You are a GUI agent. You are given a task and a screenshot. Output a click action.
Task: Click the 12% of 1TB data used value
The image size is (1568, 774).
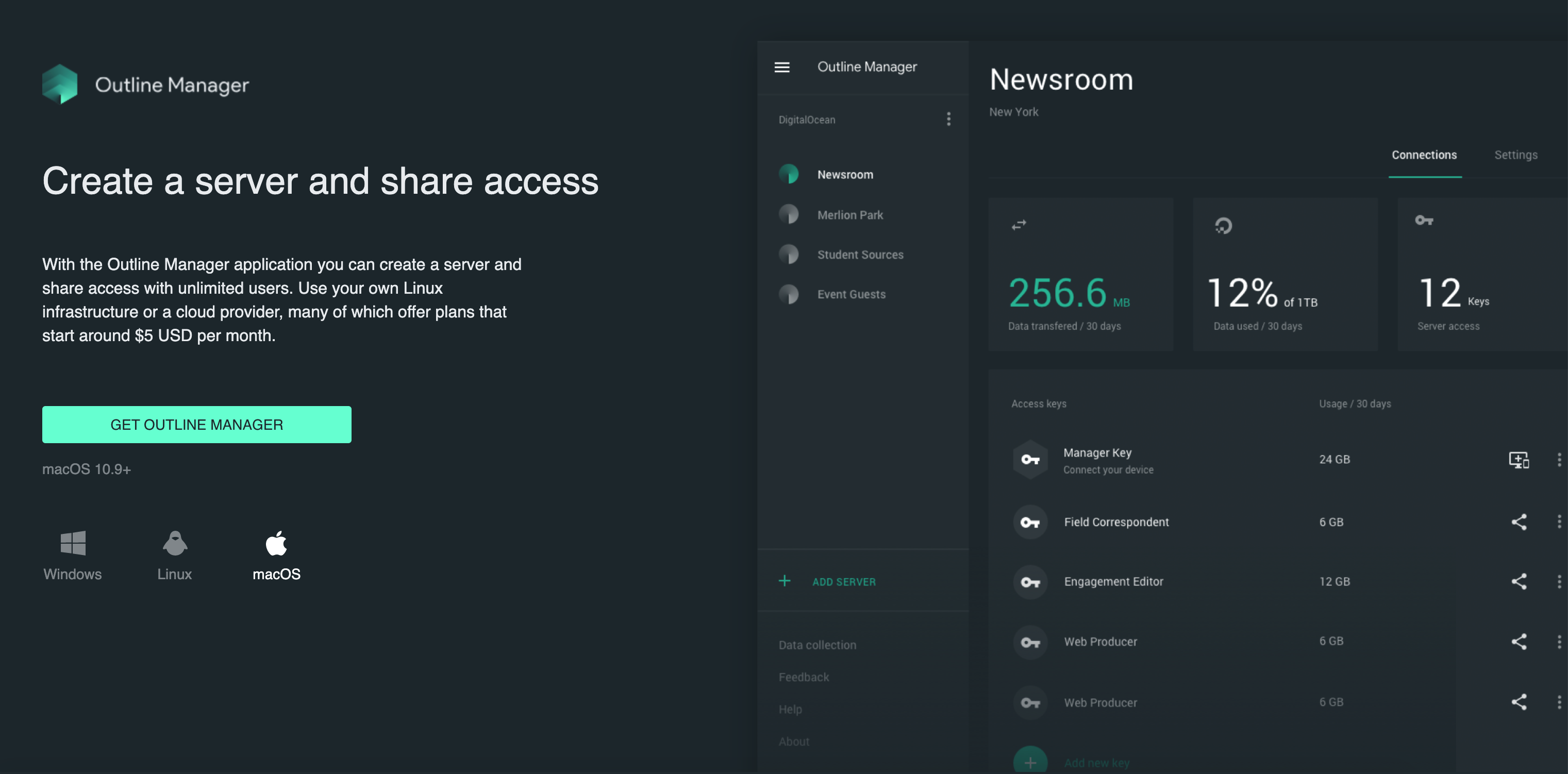click(1262, 293)
